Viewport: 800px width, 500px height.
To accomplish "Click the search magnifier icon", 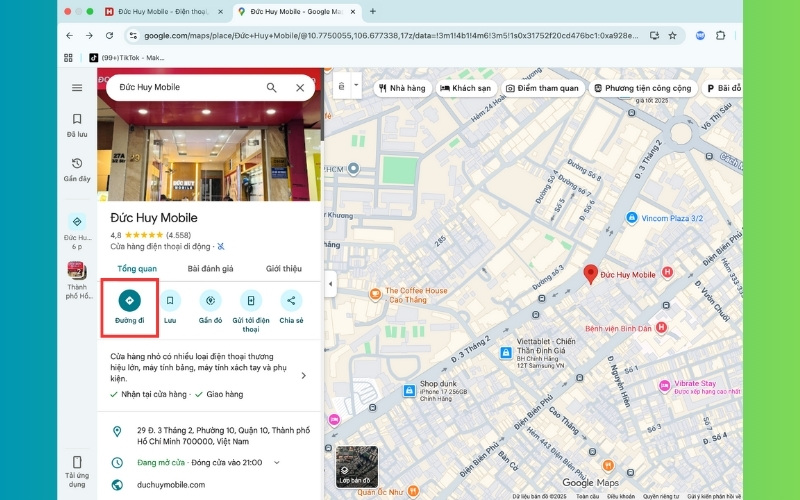I will 271,88.
